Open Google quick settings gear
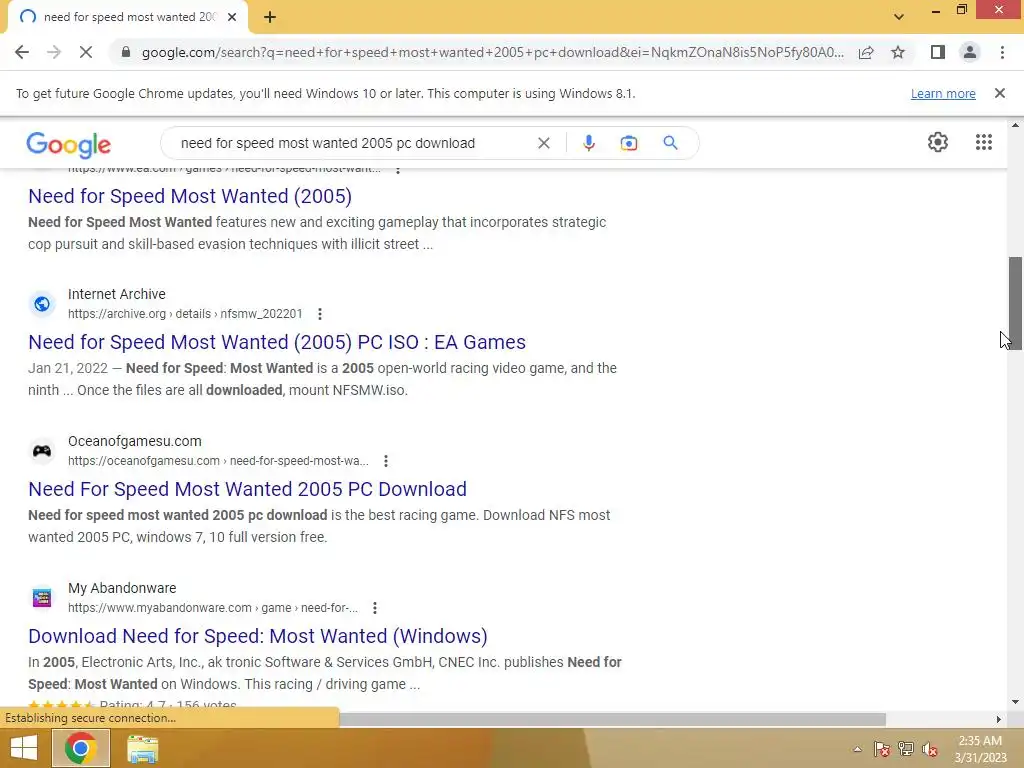 [x=938, y=142]
